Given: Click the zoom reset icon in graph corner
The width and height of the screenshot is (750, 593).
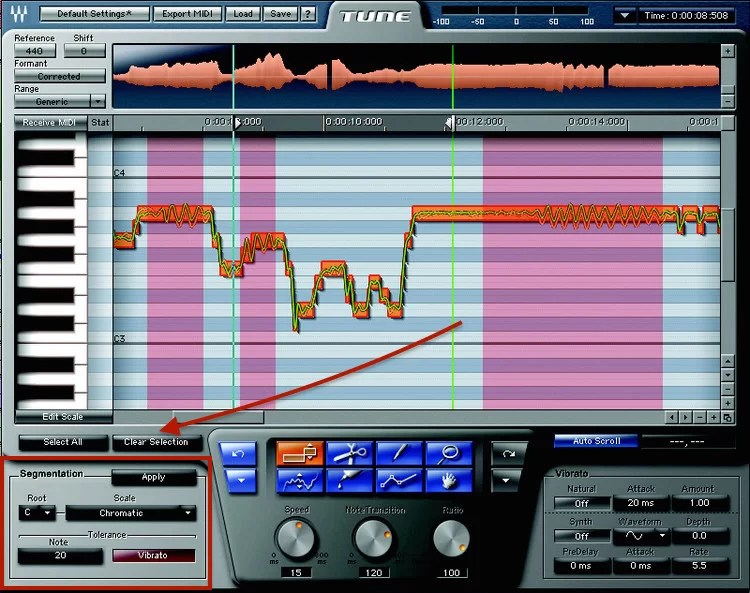Looking at the screenshot, I should point(728,417).
